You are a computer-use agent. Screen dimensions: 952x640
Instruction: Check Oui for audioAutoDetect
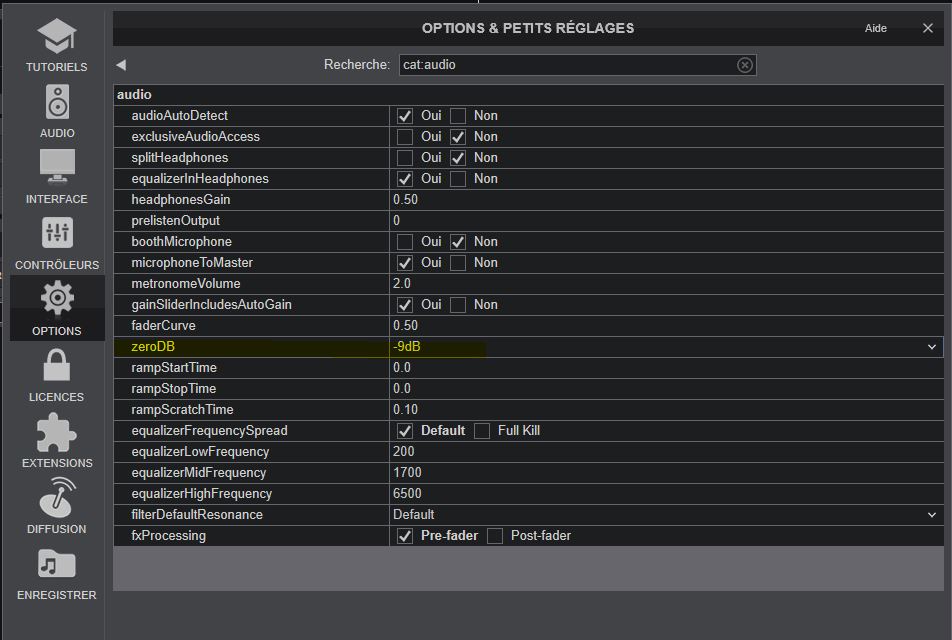pyautogui.click(x=405, y=115)
